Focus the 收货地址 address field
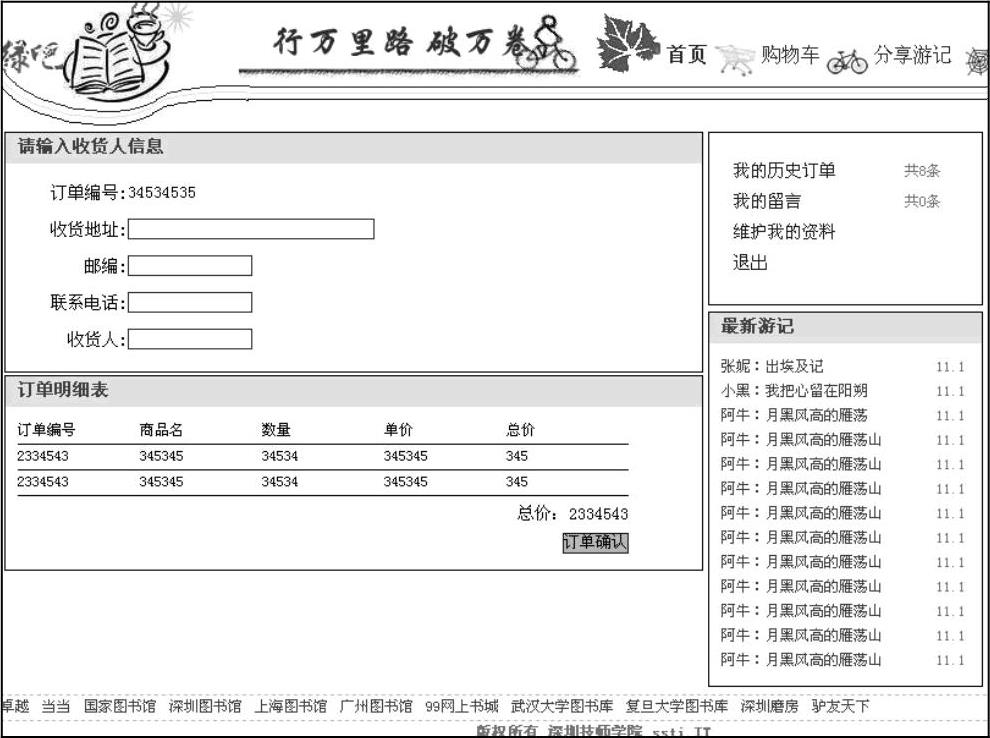 tap(251, 229)
